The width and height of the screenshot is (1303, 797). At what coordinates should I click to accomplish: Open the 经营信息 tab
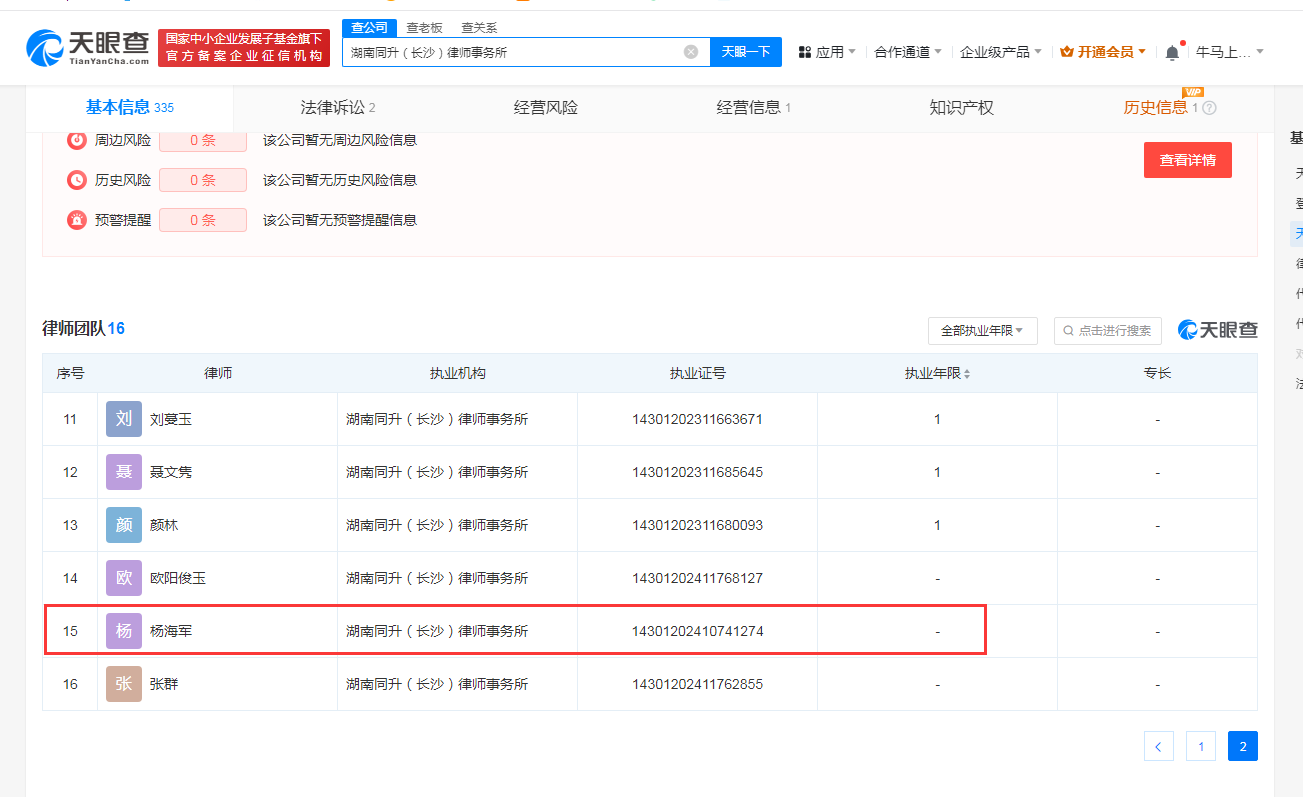(754, 108)
